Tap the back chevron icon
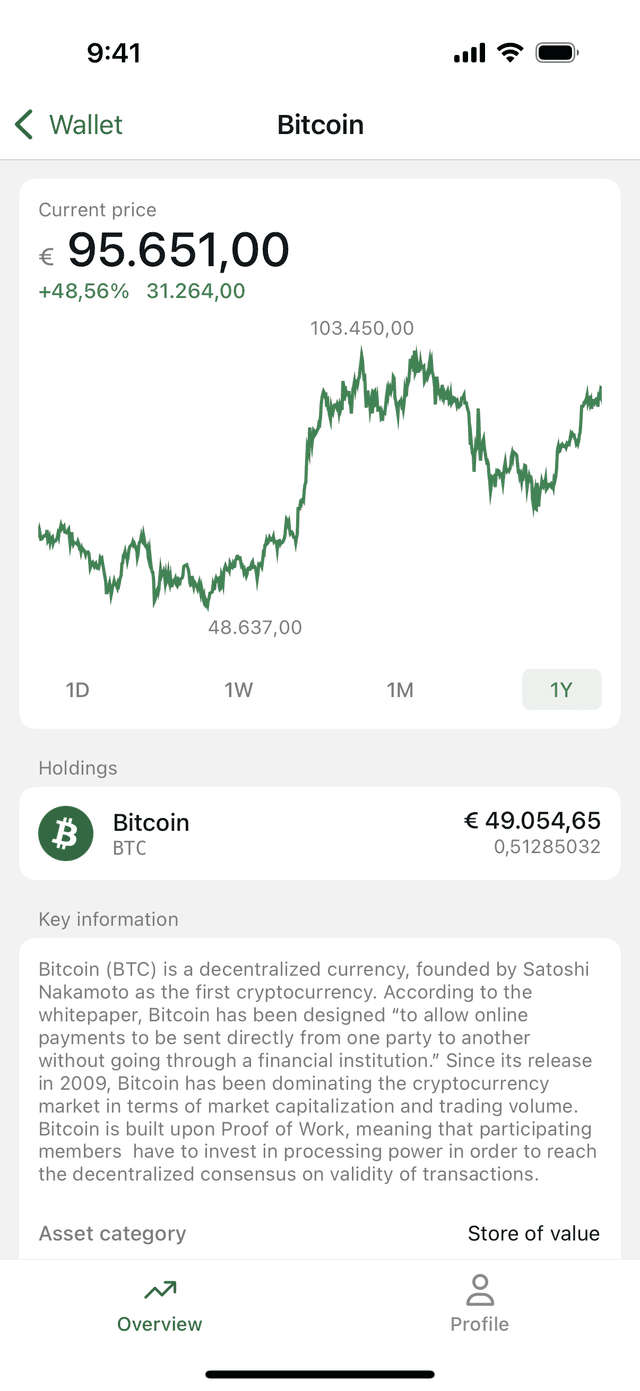This screenshot has width=640, height=1391. [25, 125]
